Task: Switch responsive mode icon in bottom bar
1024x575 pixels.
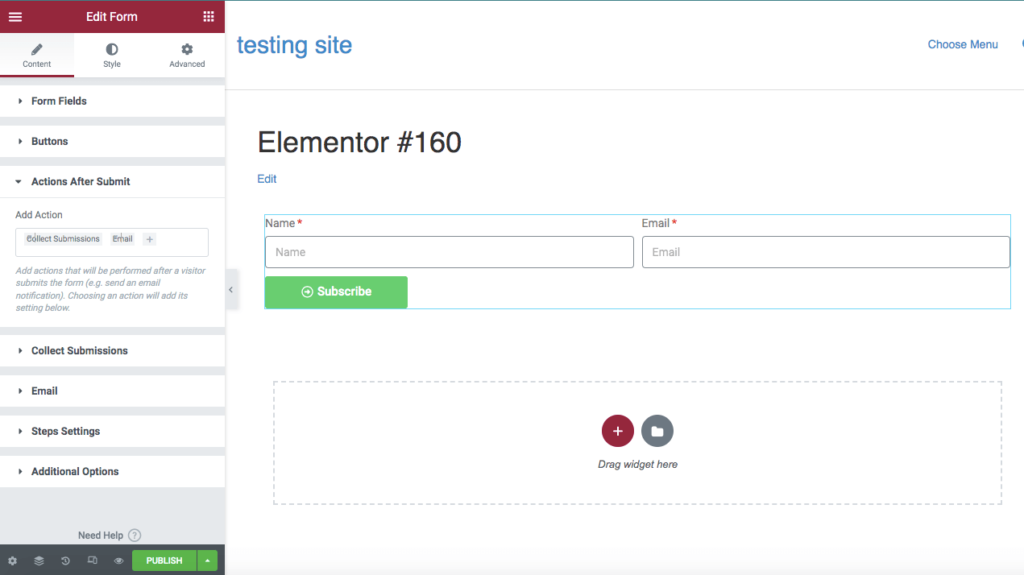Action: click(x=92, y=561)
